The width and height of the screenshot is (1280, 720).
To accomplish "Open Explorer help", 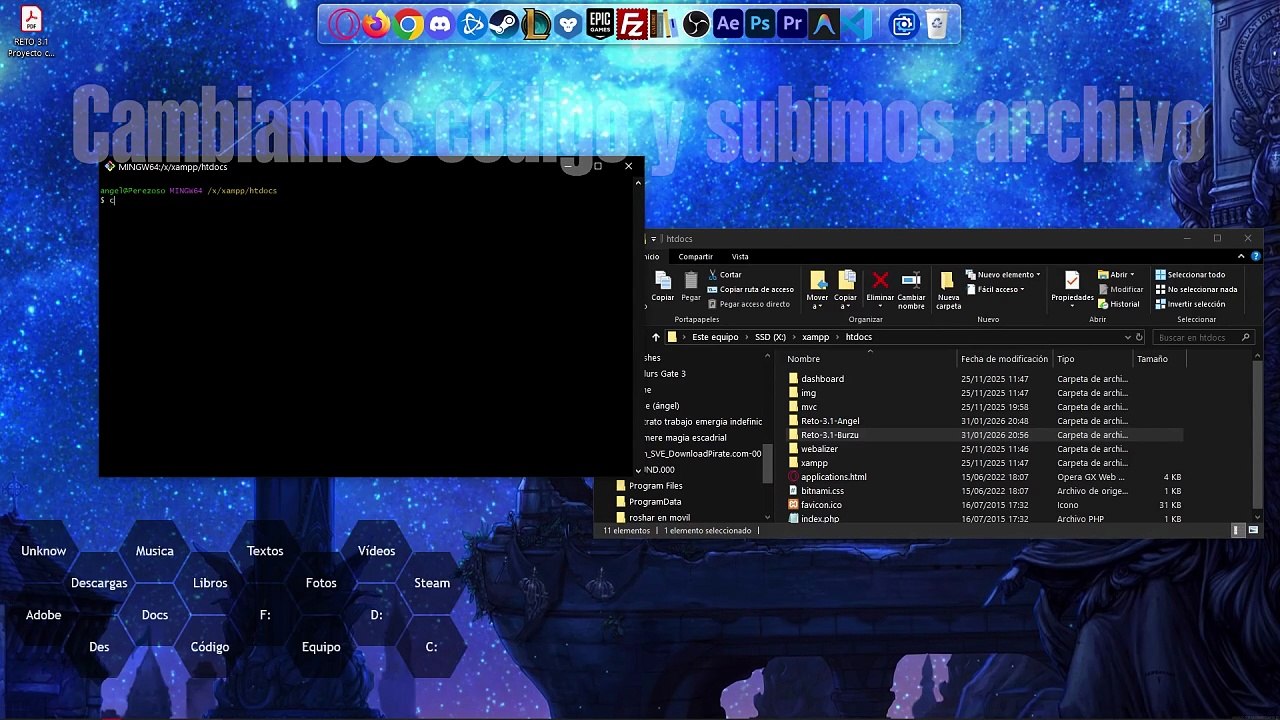I will 1255,257.
